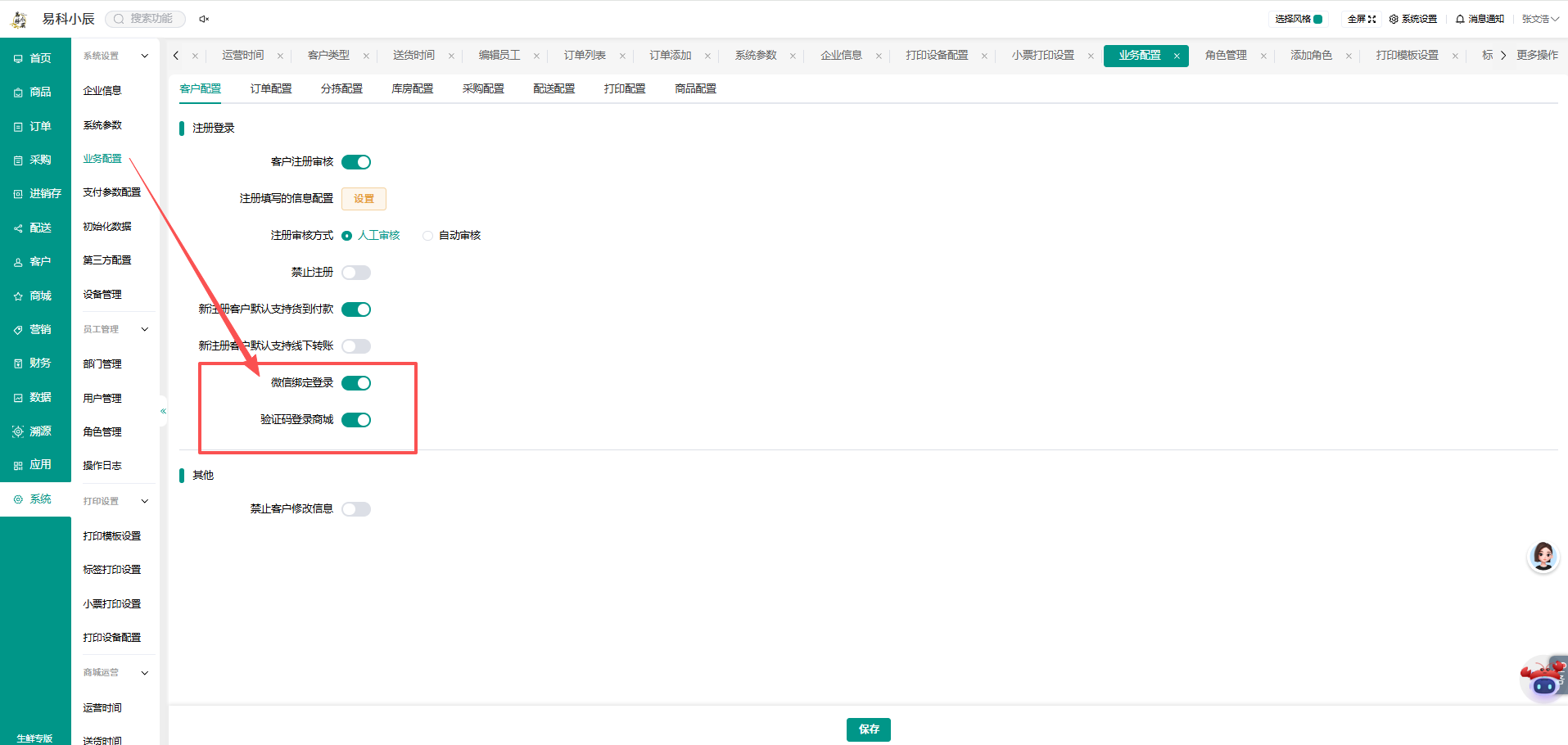Toggle 微信绑定登录 switch
Screen dimensions: 1568x745
(x=356, y=383)
